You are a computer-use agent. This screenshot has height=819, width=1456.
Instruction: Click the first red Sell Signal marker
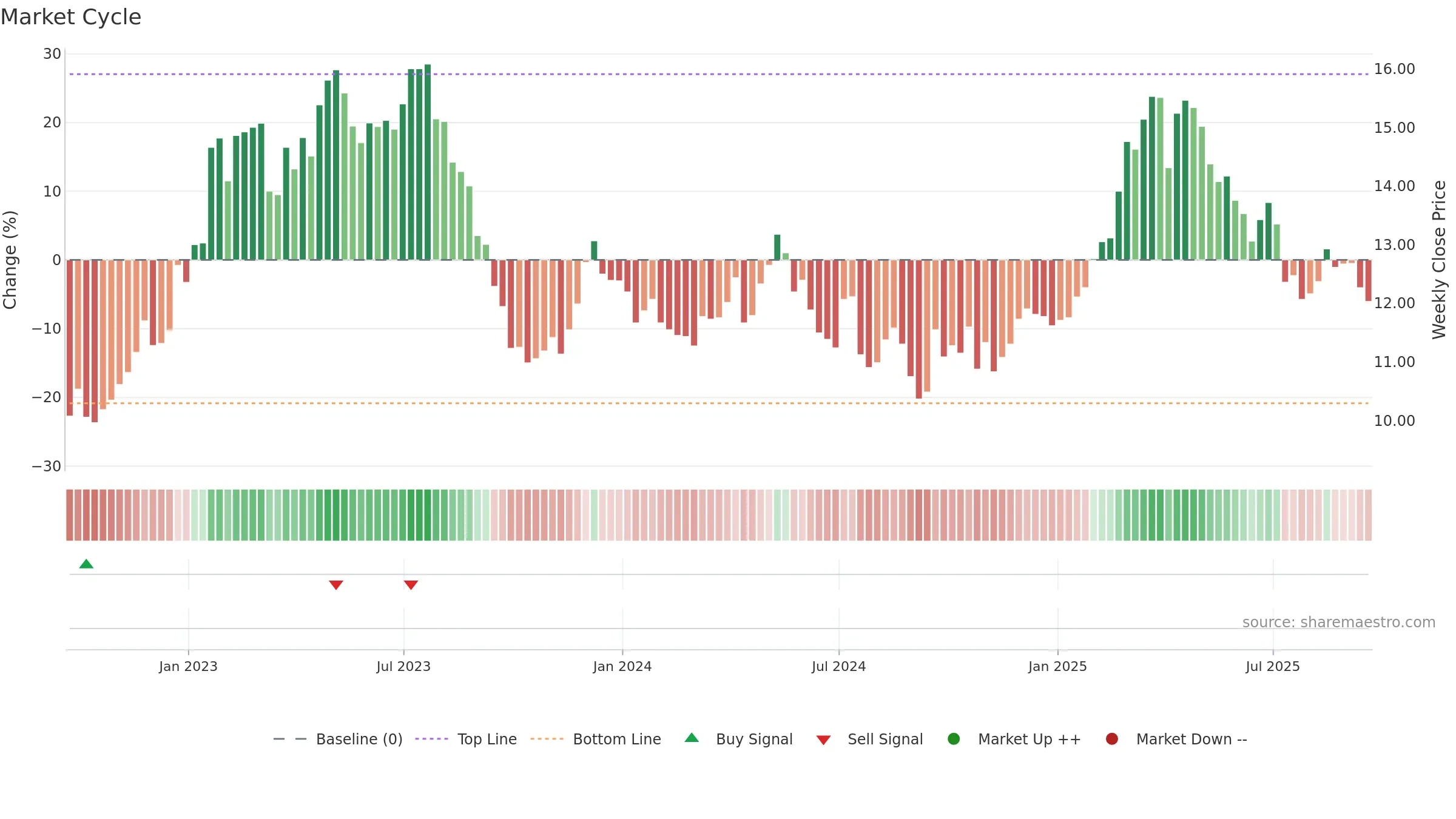click(336, 585)
